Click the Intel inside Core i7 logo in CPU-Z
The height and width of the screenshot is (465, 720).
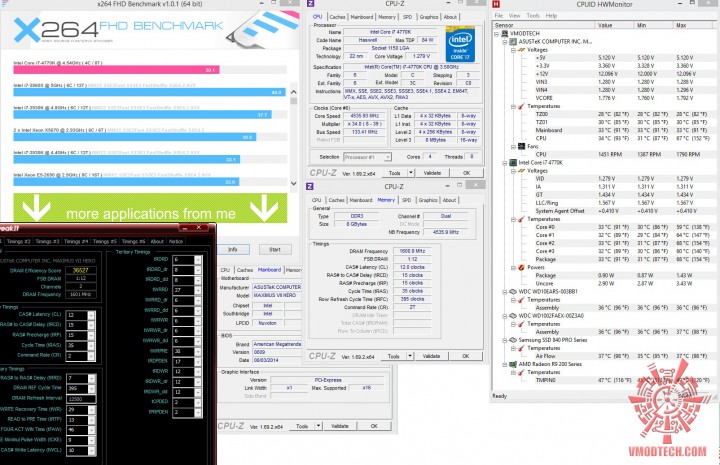(x=460, y=44)
